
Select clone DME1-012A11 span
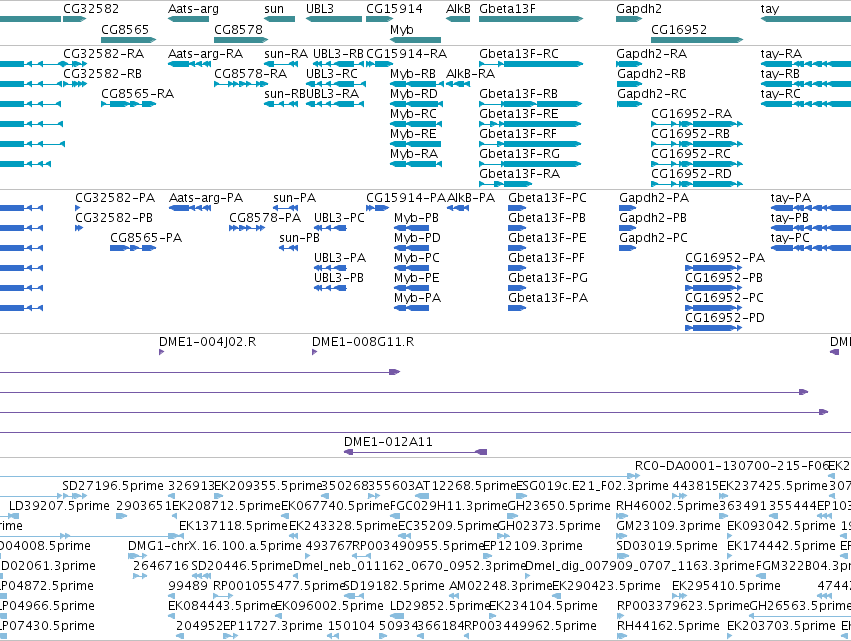point(416,452)
